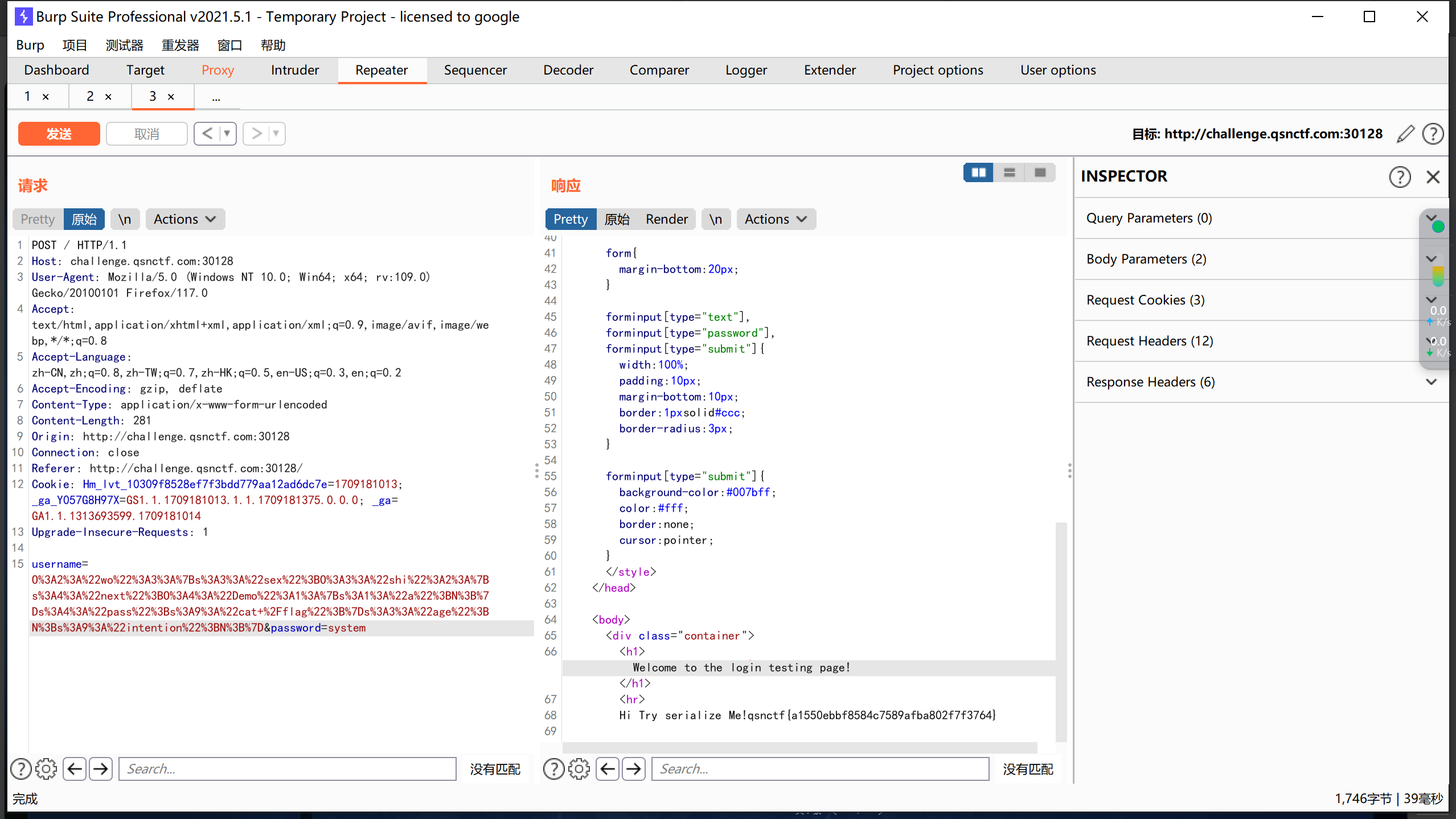
Task: Go to next request search match
Action: pyautogui.click(x=101, y=769)
